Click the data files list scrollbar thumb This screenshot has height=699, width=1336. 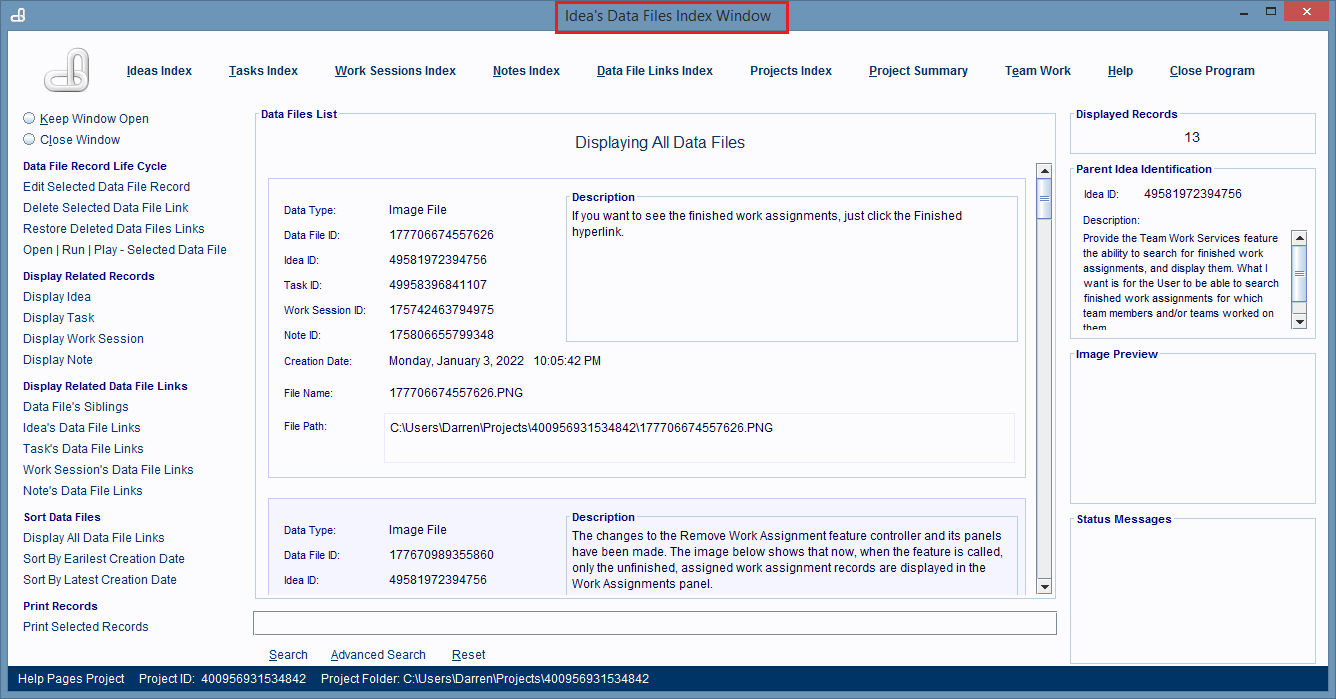(1044, 198)
